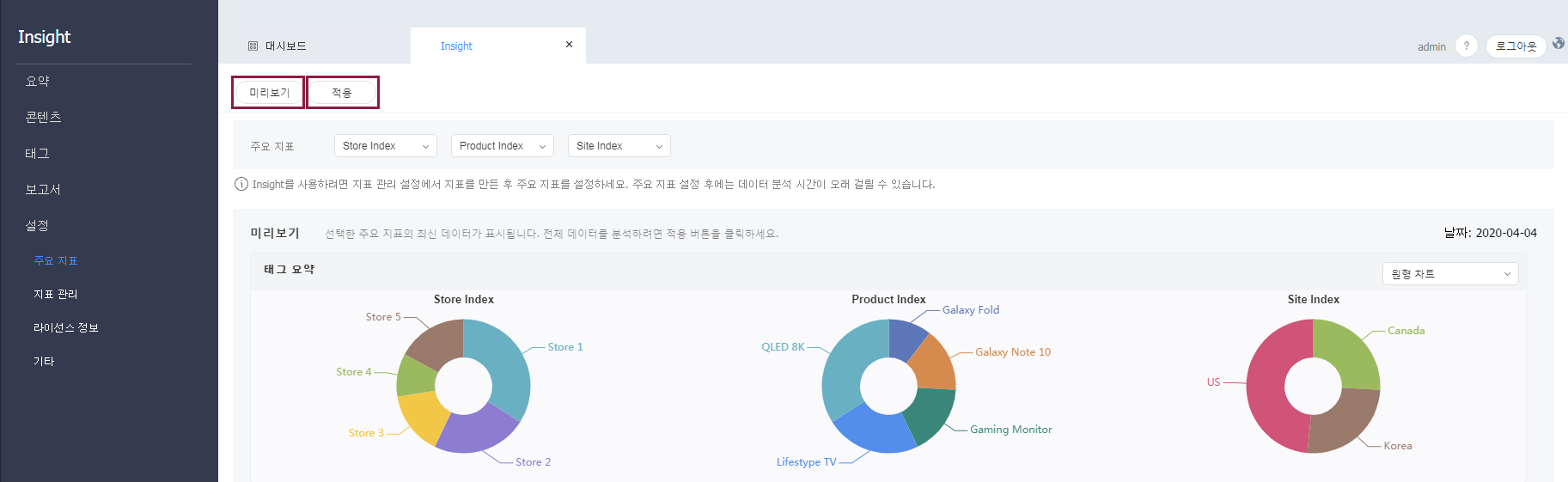
Task: Click the 로그아웃 button
Action: coord(1516,46)
